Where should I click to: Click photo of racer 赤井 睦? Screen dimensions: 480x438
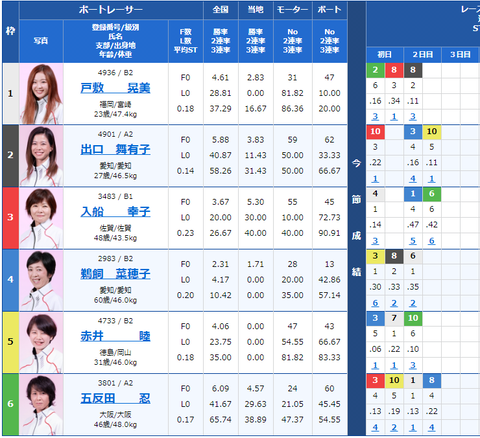click(x=41, y=342)
